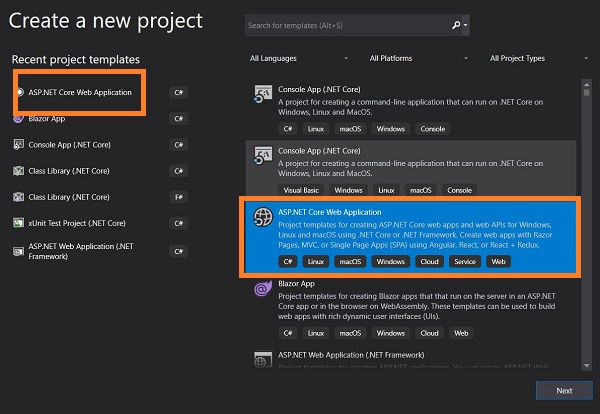600x414 pixels.
Task: Click the template list scrollbar up arrow
Action: 586,84
